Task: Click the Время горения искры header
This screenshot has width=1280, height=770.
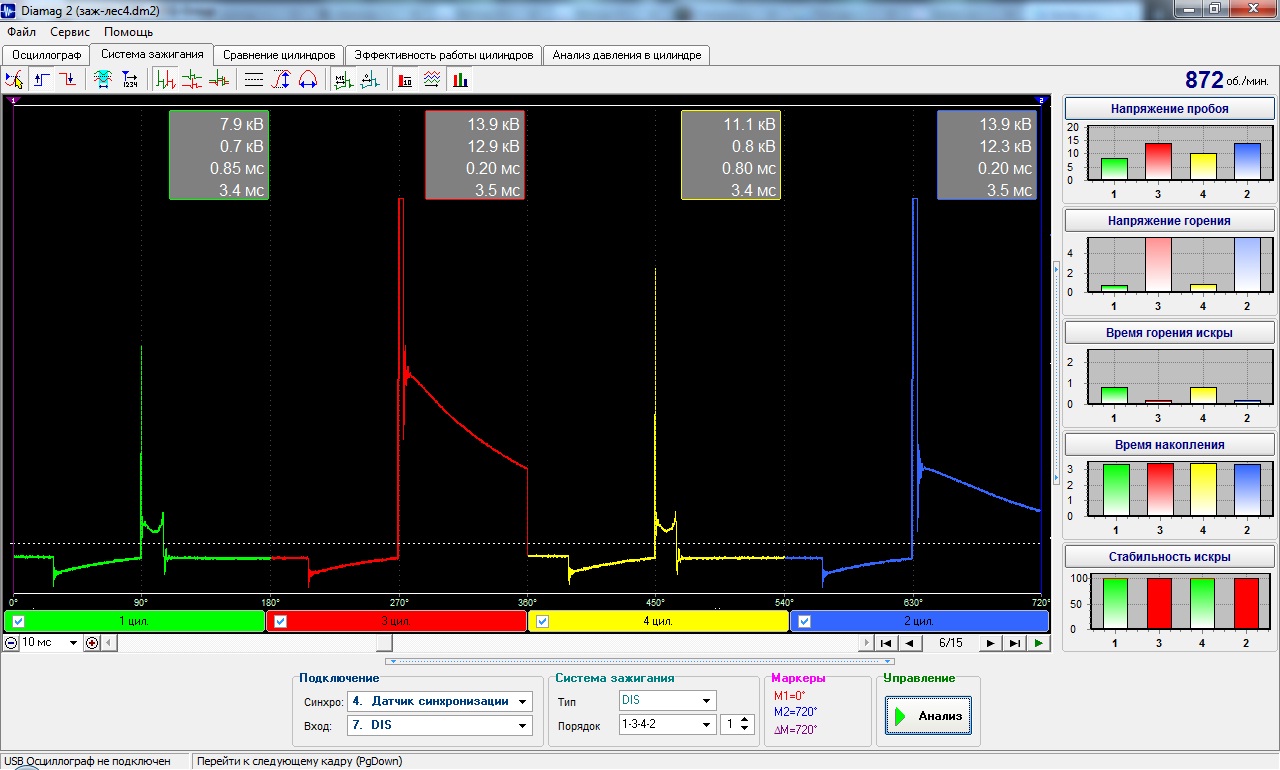Action: pyautogui.click(x=1169, y=332)
